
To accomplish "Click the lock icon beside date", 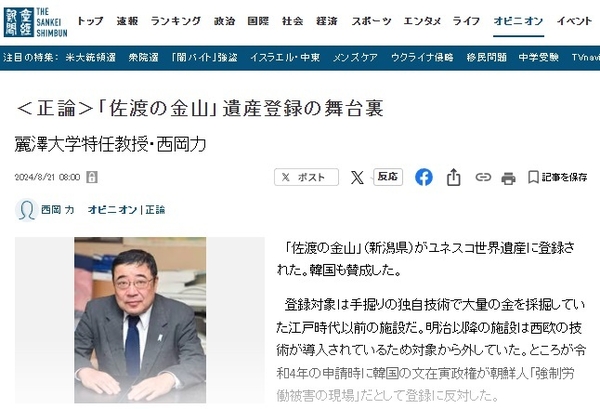I will coord(92,177).
